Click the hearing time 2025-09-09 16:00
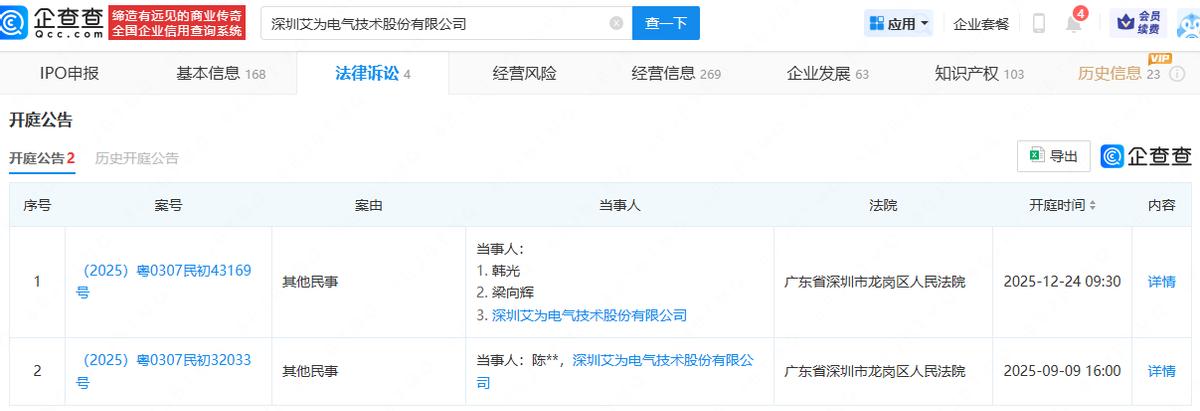 [1062, 371]
